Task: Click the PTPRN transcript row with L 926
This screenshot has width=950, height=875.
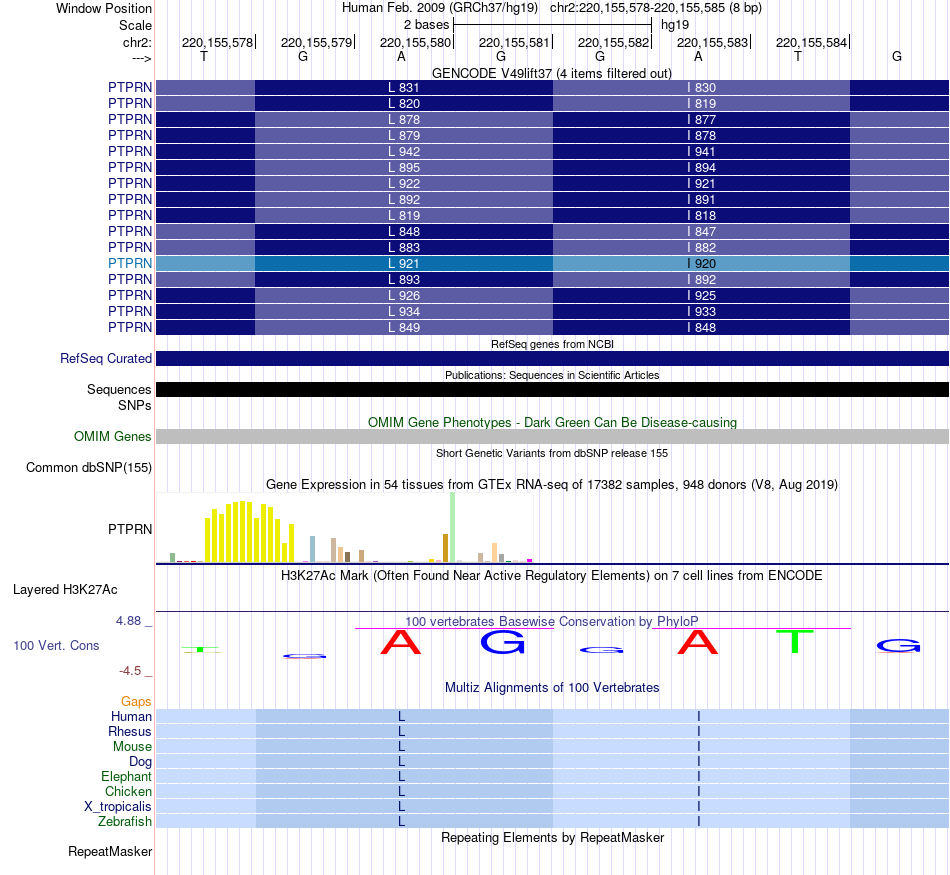Action: click(552, 295)
